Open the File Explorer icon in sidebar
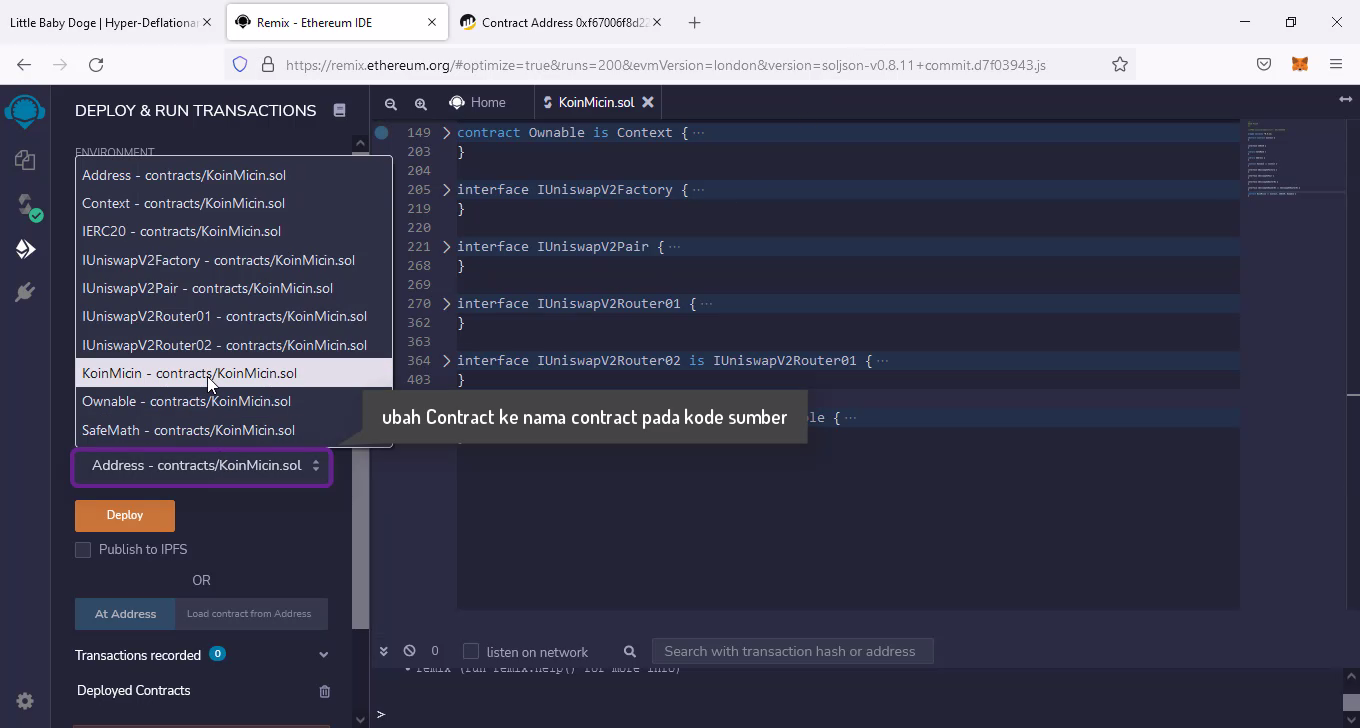 [25, 160]
